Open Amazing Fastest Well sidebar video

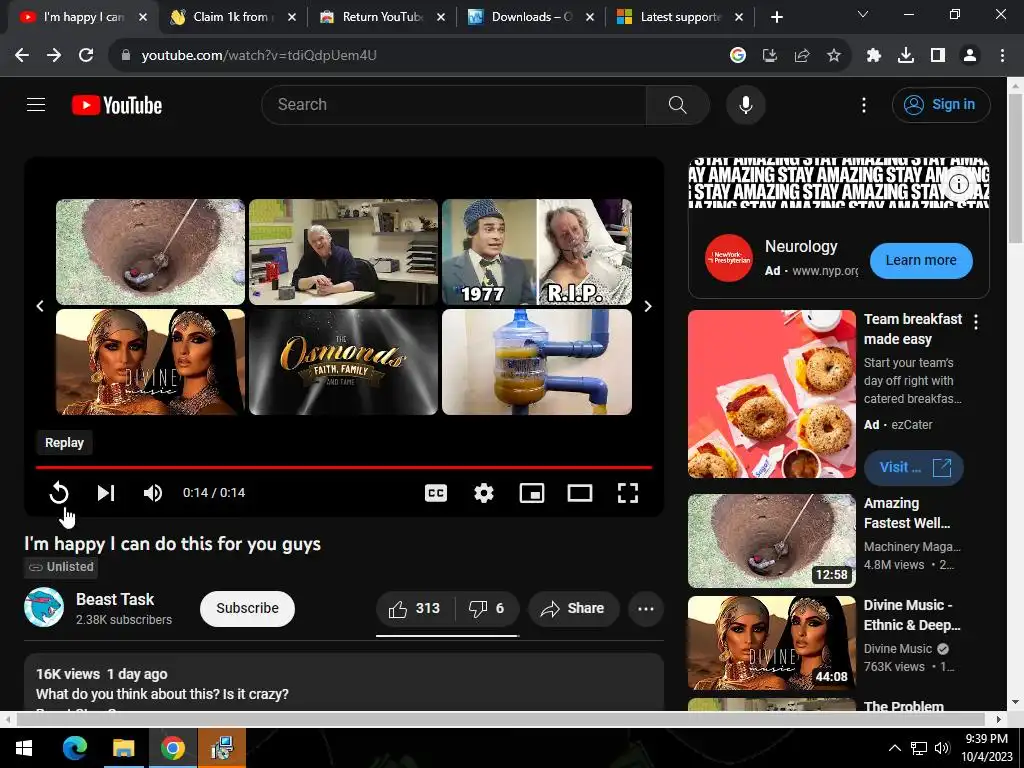tap(772, 541)
